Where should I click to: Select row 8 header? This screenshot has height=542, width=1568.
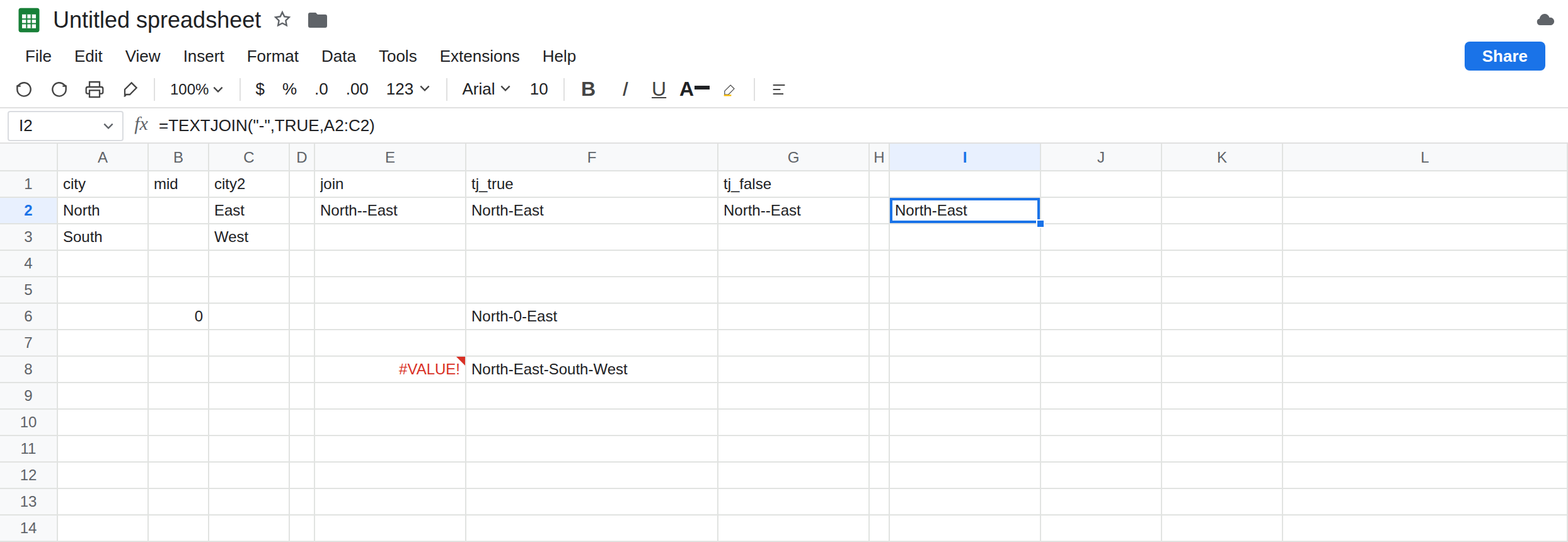click(x=28, y=369)
